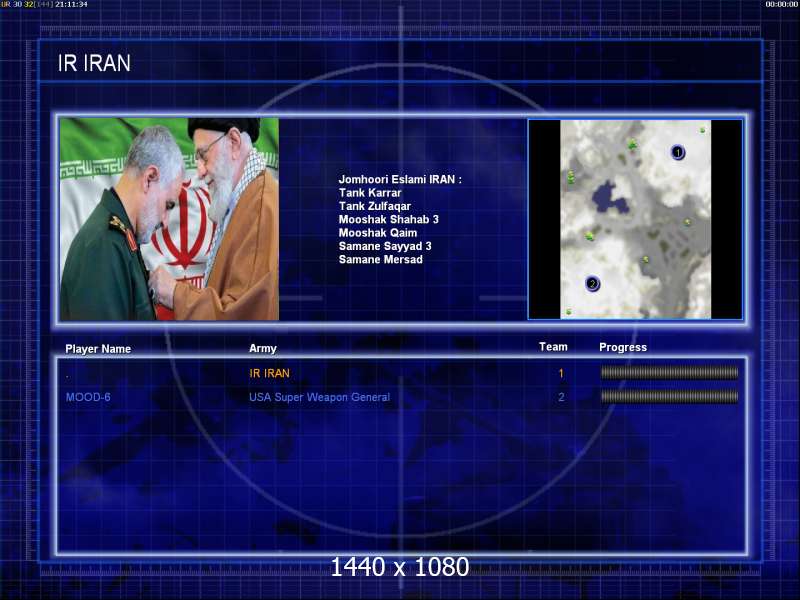Viewport: 800px width, 600px height.
Task: Click the Progress column header
Action: coord(623,347)
